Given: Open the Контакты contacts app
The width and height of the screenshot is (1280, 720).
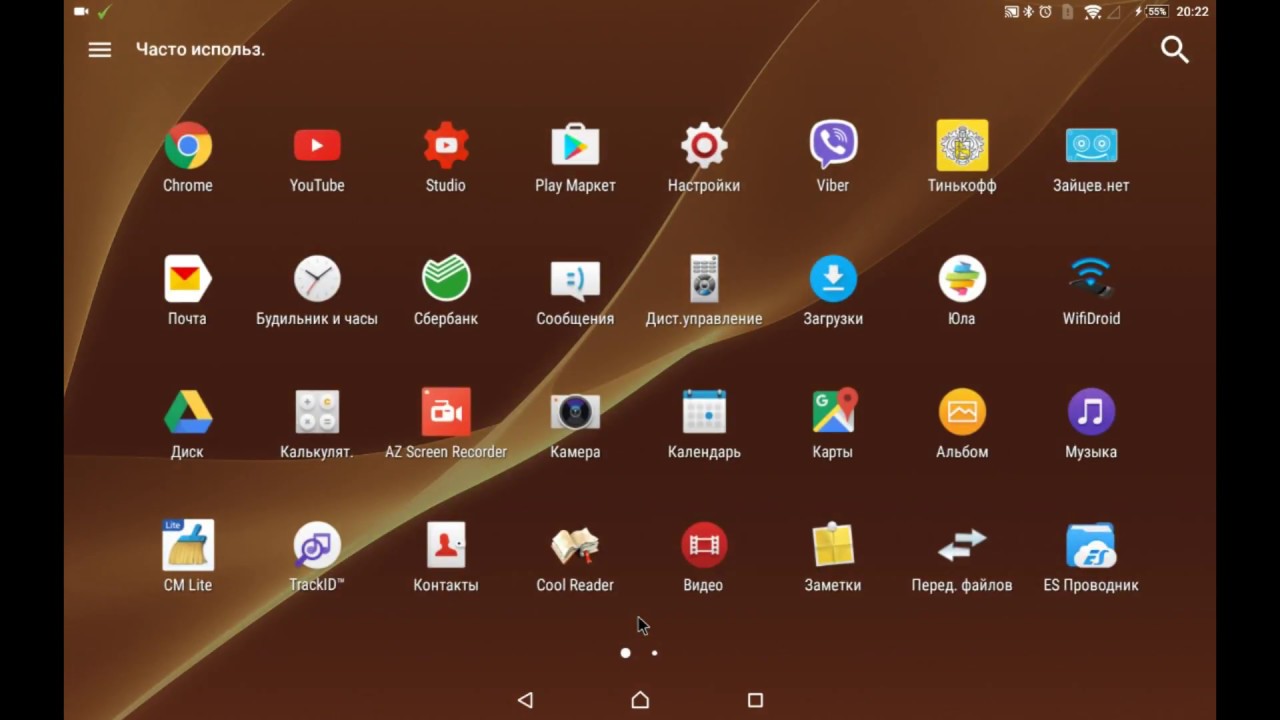Looking at the screenshot, I should (x=446, y=545).
